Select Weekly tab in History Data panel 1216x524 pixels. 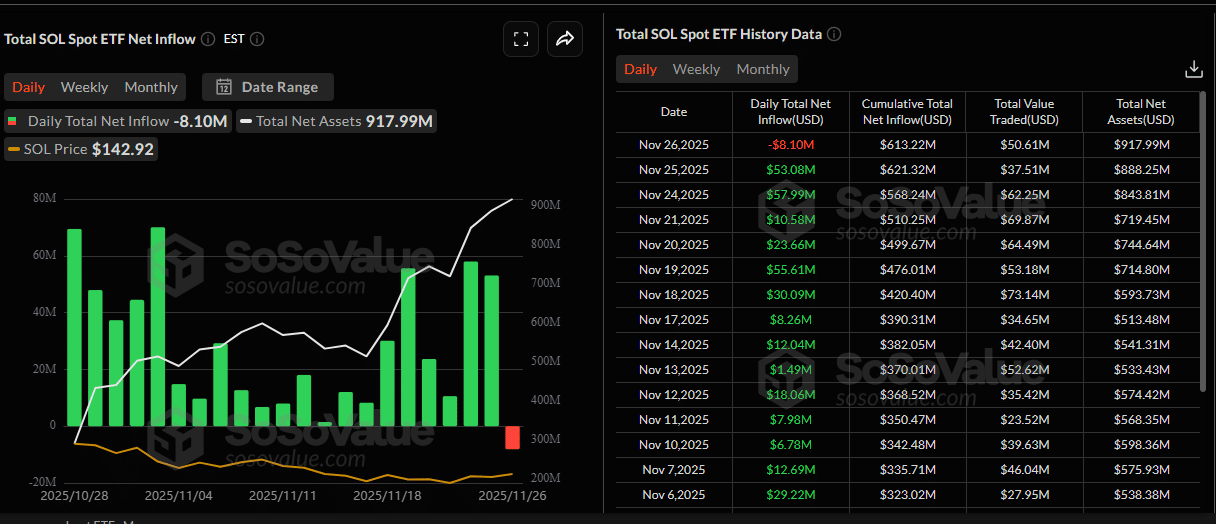[696, 69]
